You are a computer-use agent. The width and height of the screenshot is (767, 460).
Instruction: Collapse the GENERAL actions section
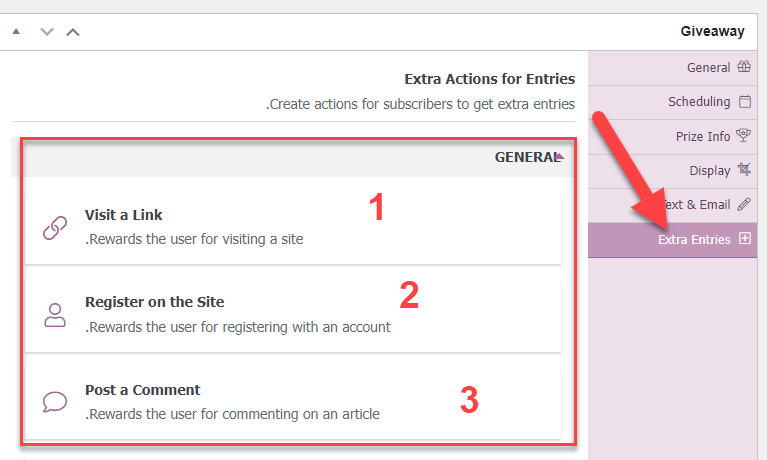point(559,157)
